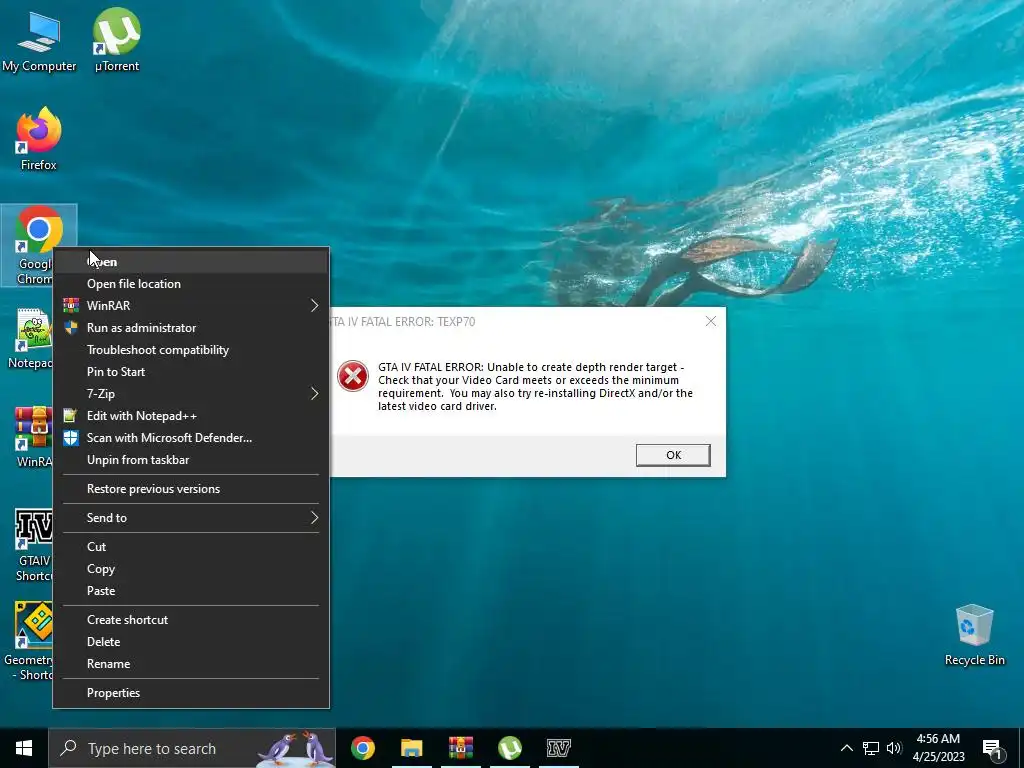Open the Windows Start menu
1024x768 pixels.
[24, 748]
